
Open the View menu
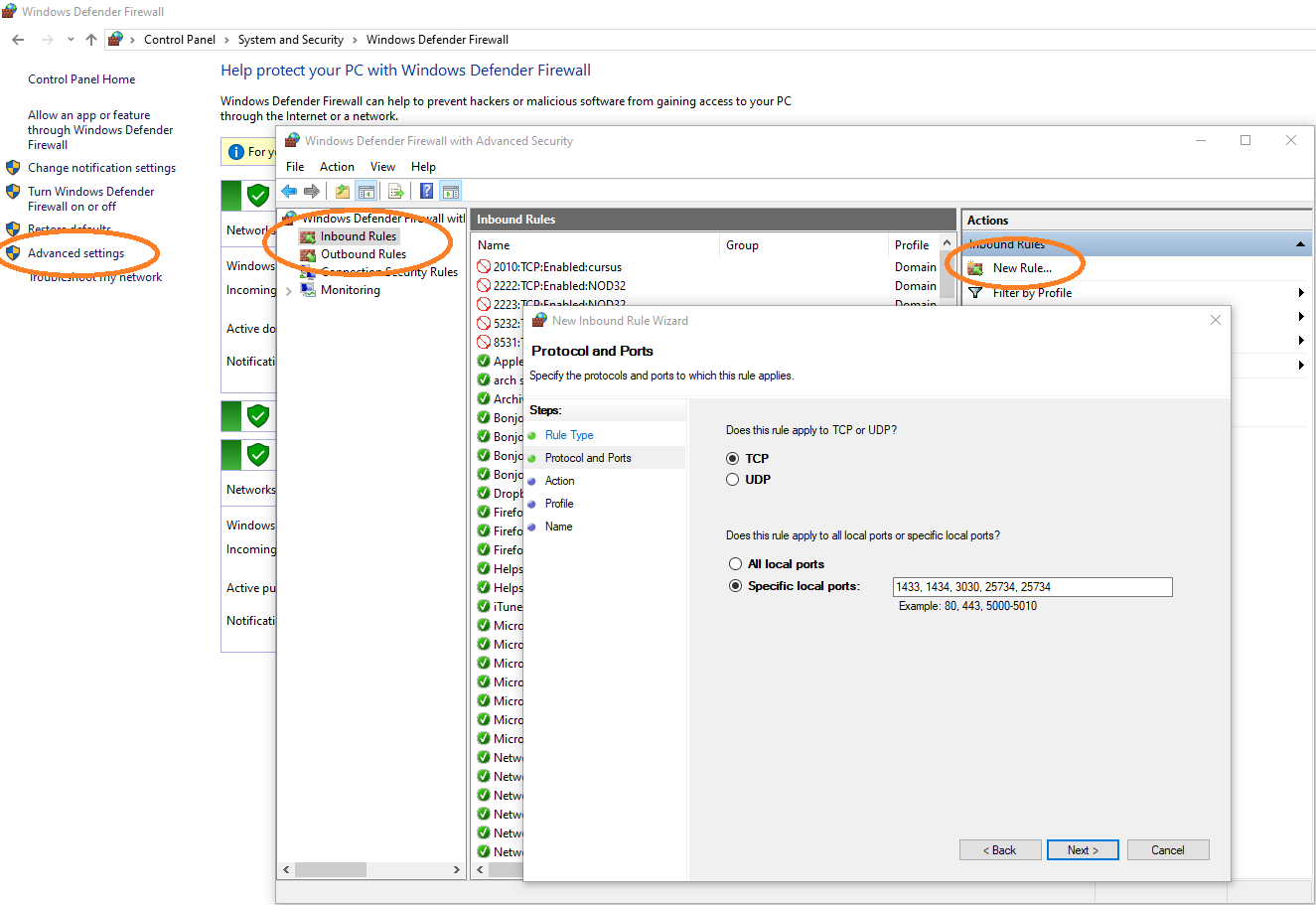[382, 167]
